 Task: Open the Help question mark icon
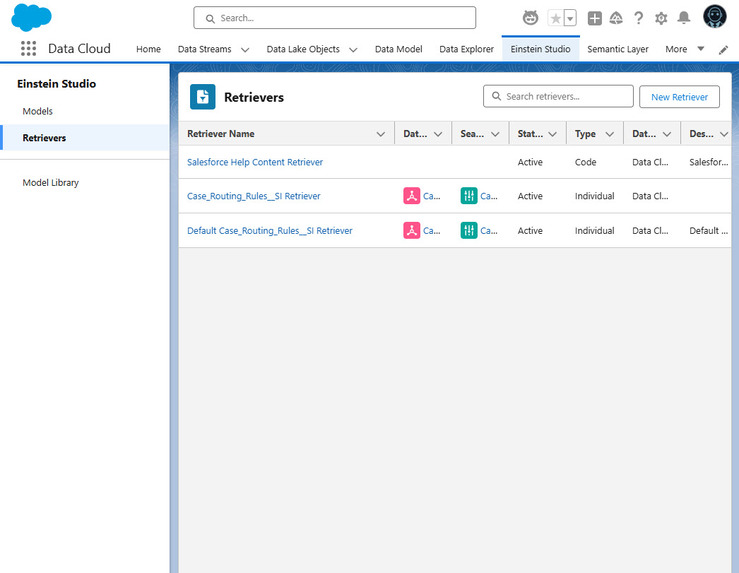639,18
